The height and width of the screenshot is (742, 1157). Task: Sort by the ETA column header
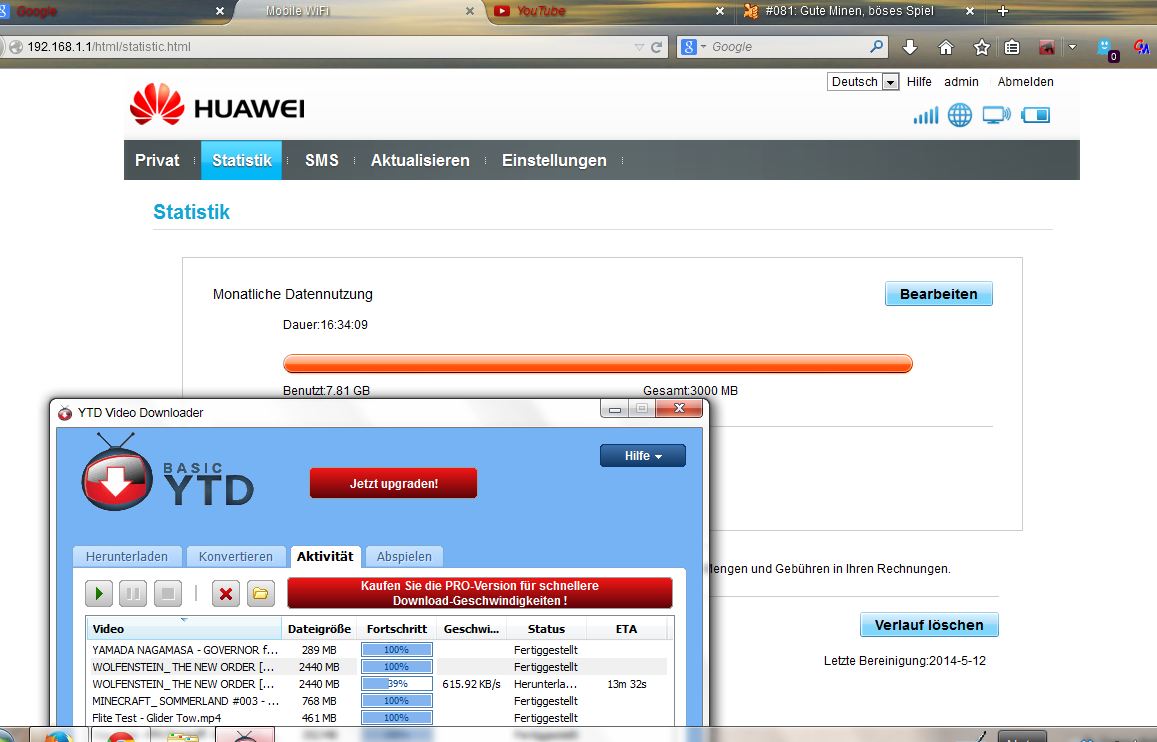pos(626,628)
